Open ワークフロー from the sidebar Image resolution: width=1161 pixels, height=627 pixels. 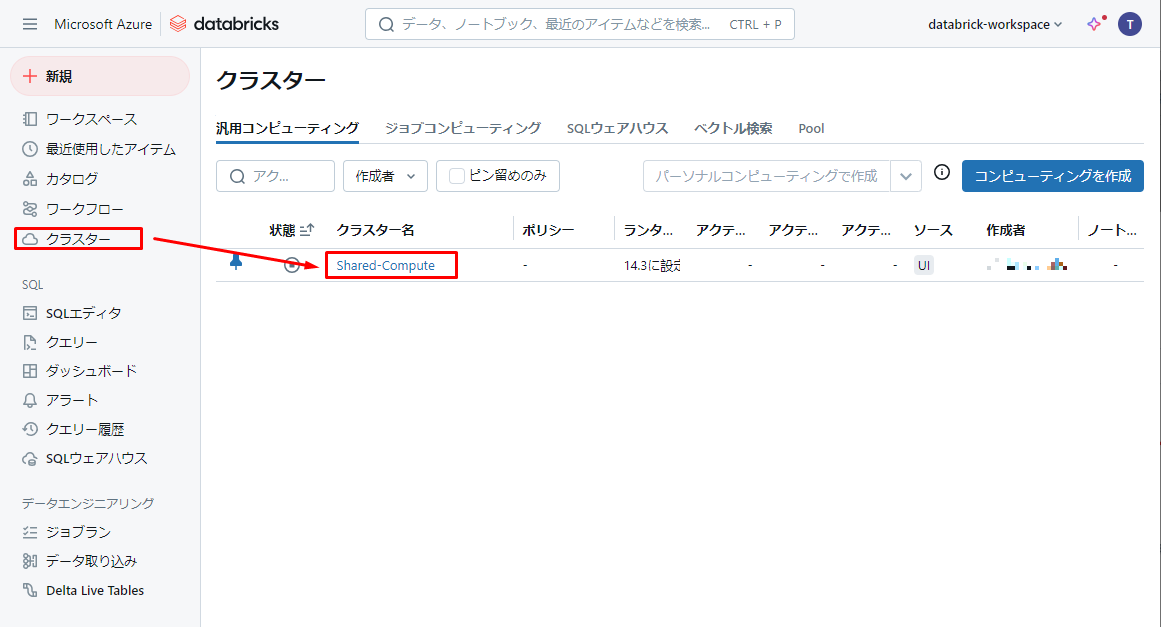pos(84,209)
